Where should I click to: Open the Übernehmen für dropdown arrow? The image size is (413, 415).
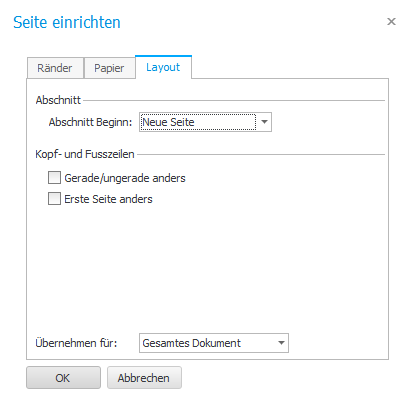281,343
